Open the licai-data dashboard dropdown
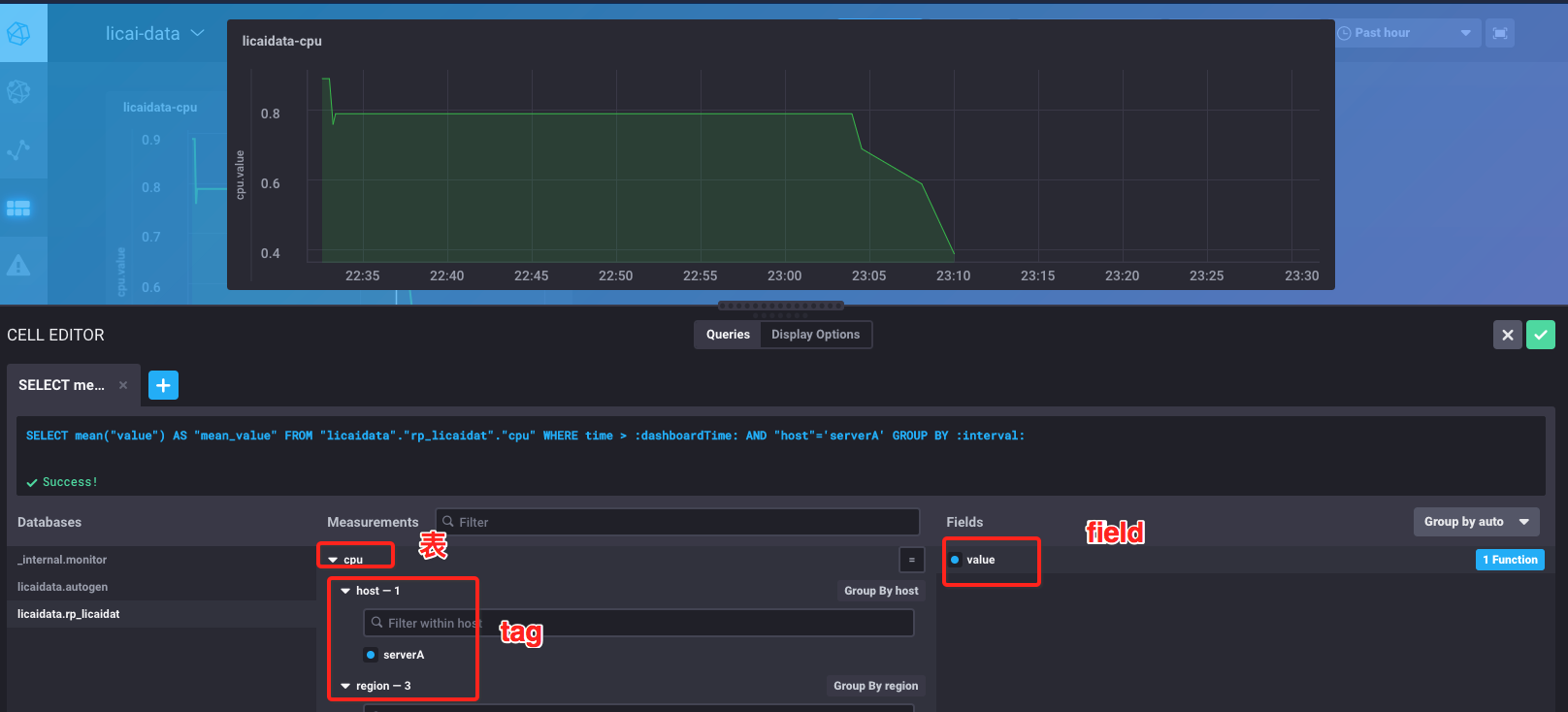This screenshot has width=1568, height=712. coord(155,33)
